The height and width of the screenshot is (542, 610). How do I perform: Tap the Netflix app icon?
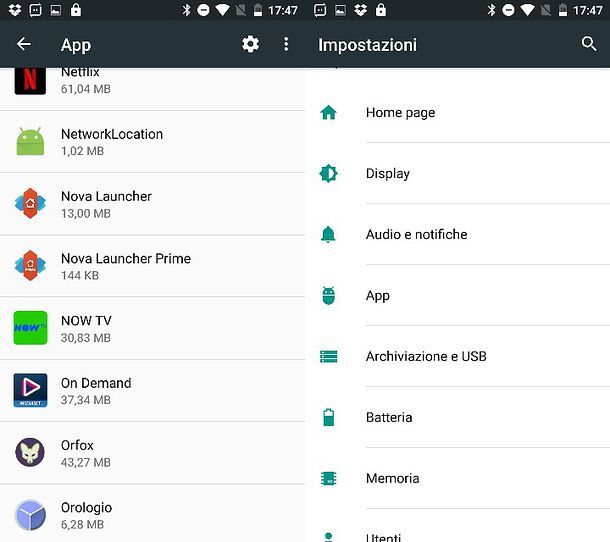click(x=30, y=81)
